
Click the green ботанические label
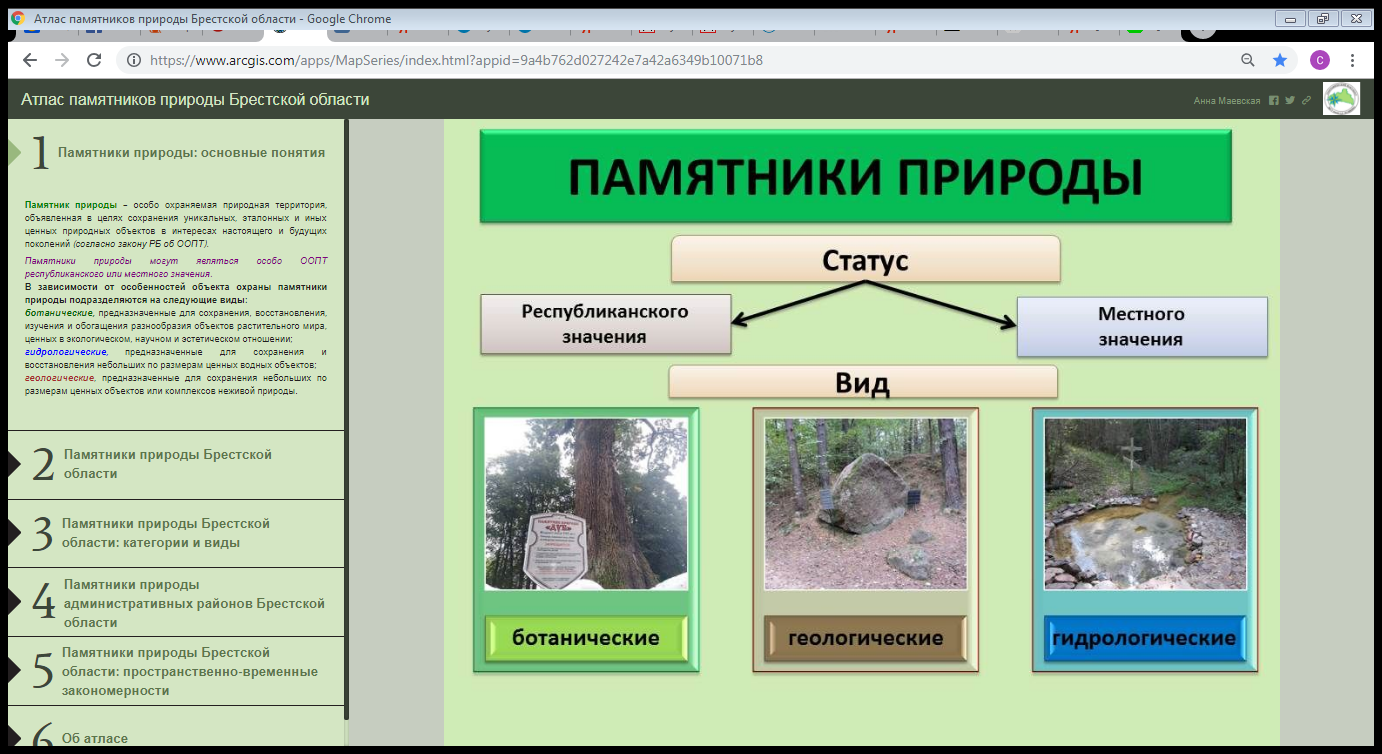[x=586, y=638]
